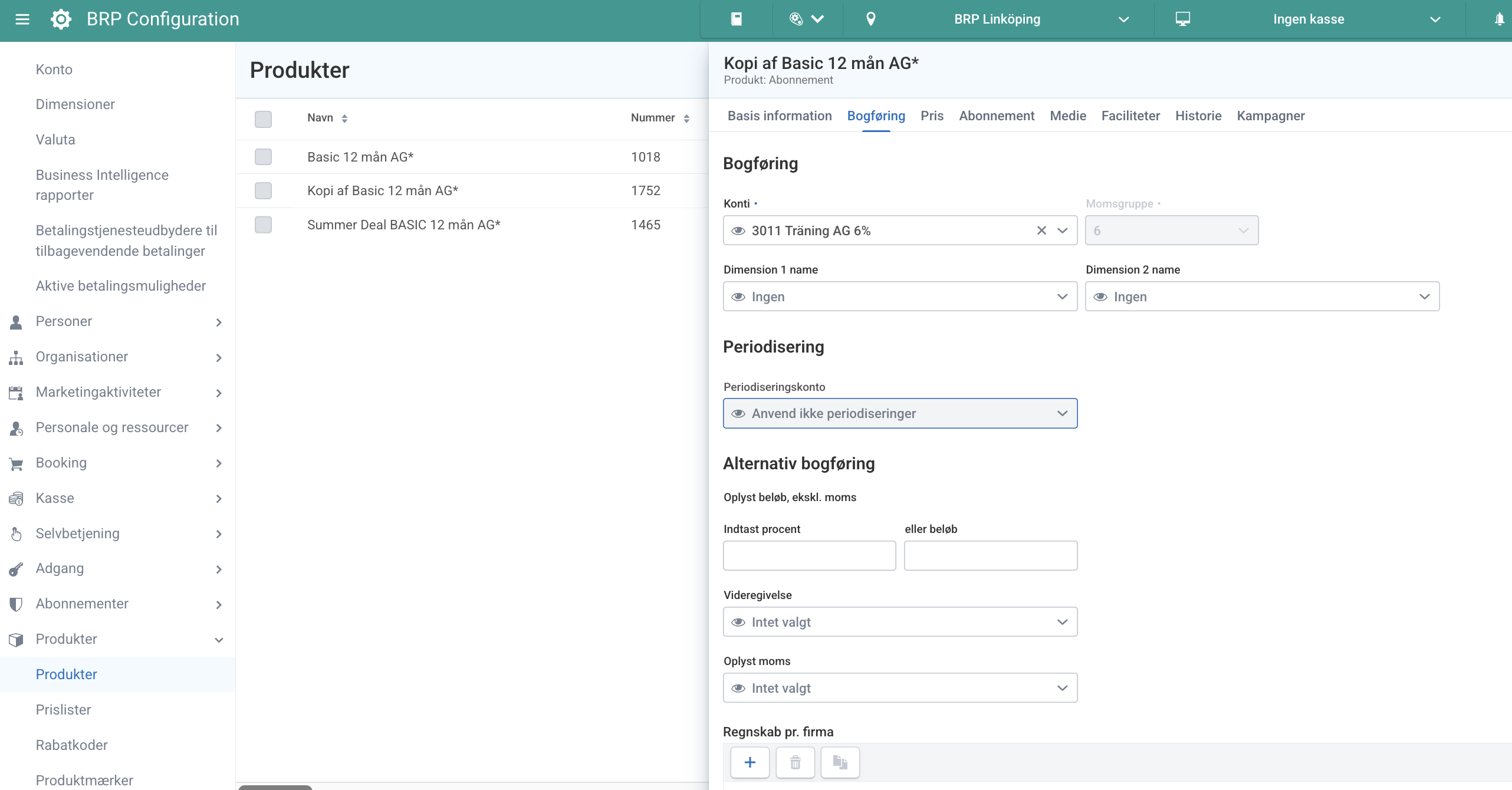Open the Periodiseringskonto dropdown

[x=900, y=413]
